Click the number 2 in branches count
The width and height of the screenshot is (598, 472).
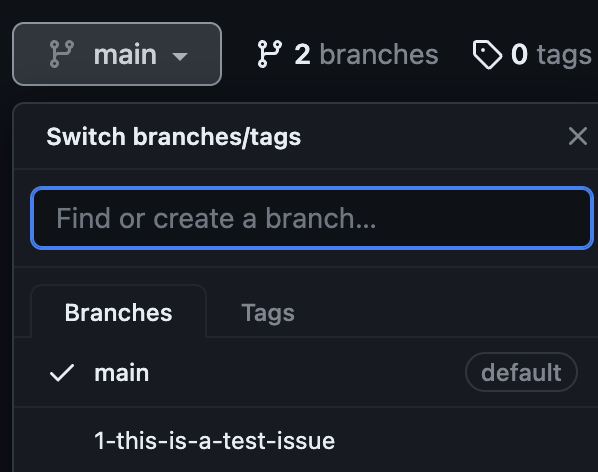(302, 55)
